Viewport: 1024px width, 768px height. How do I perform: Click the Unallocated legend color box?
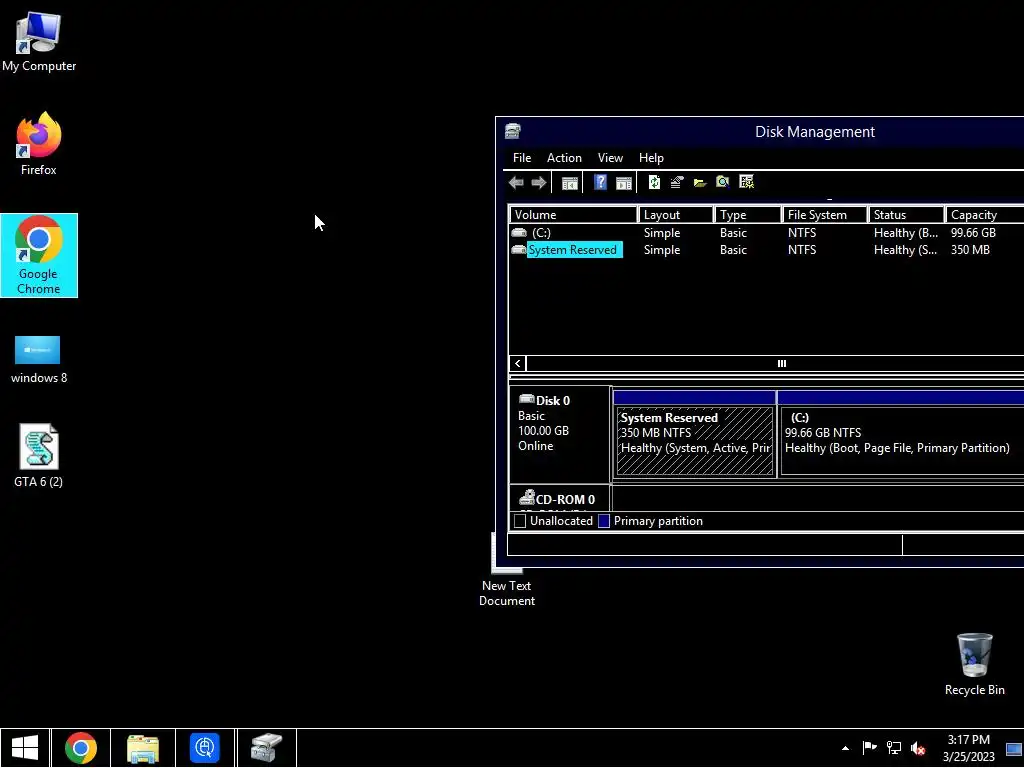pos(520,521)
